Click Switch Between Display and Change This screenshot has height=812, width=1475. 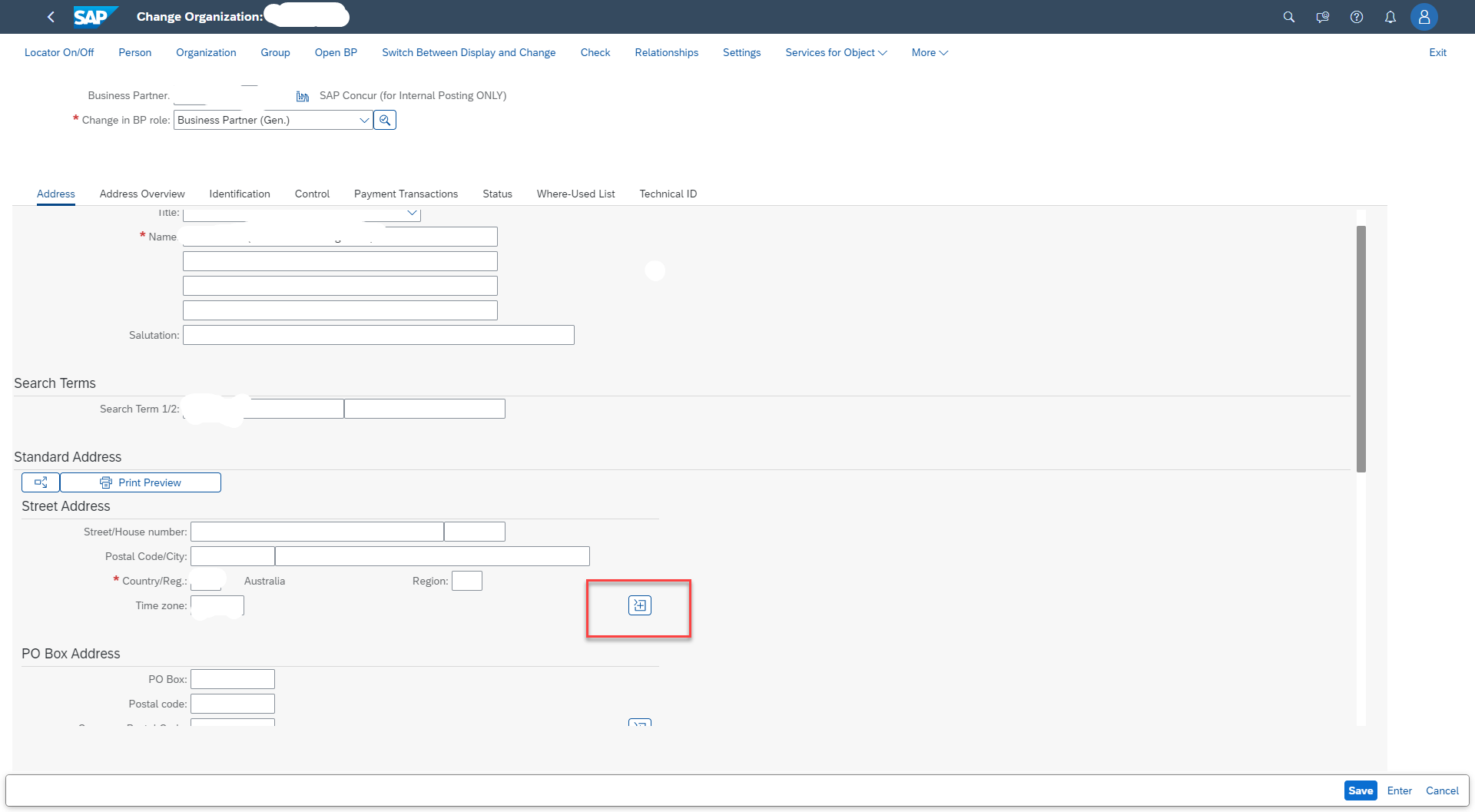(469, 52)
